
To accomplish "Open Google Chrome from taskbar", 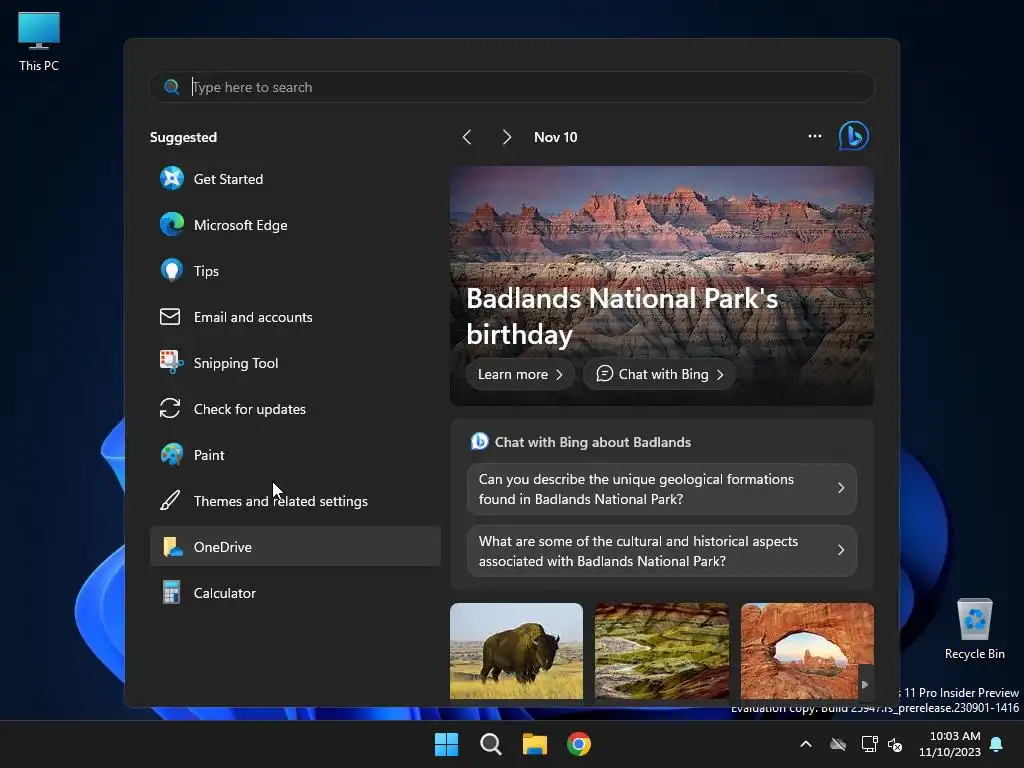I will point(579,744).
